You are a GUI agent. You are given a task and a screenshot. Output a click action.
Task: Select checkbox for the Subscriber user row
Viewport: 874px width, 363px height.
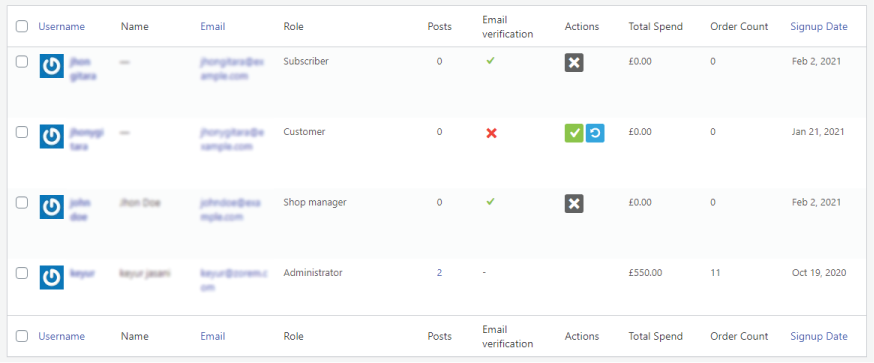[22, 62]
